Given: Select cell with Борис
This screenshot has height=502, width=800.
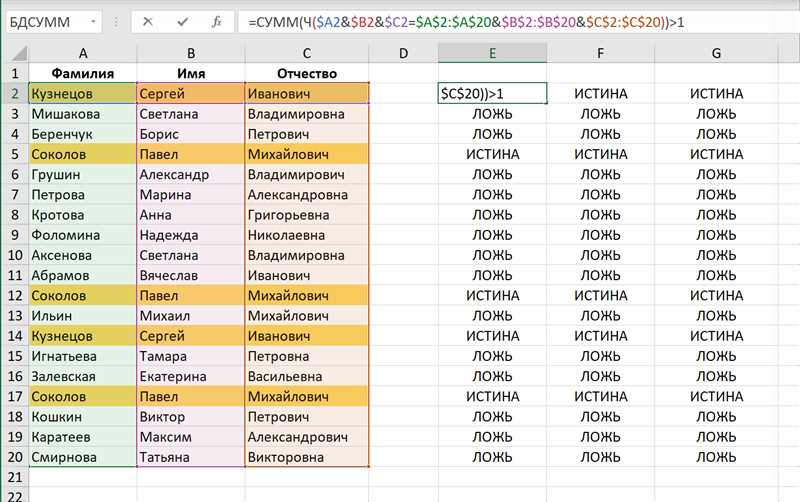Looking at the screenshot, I should point(191,134).
